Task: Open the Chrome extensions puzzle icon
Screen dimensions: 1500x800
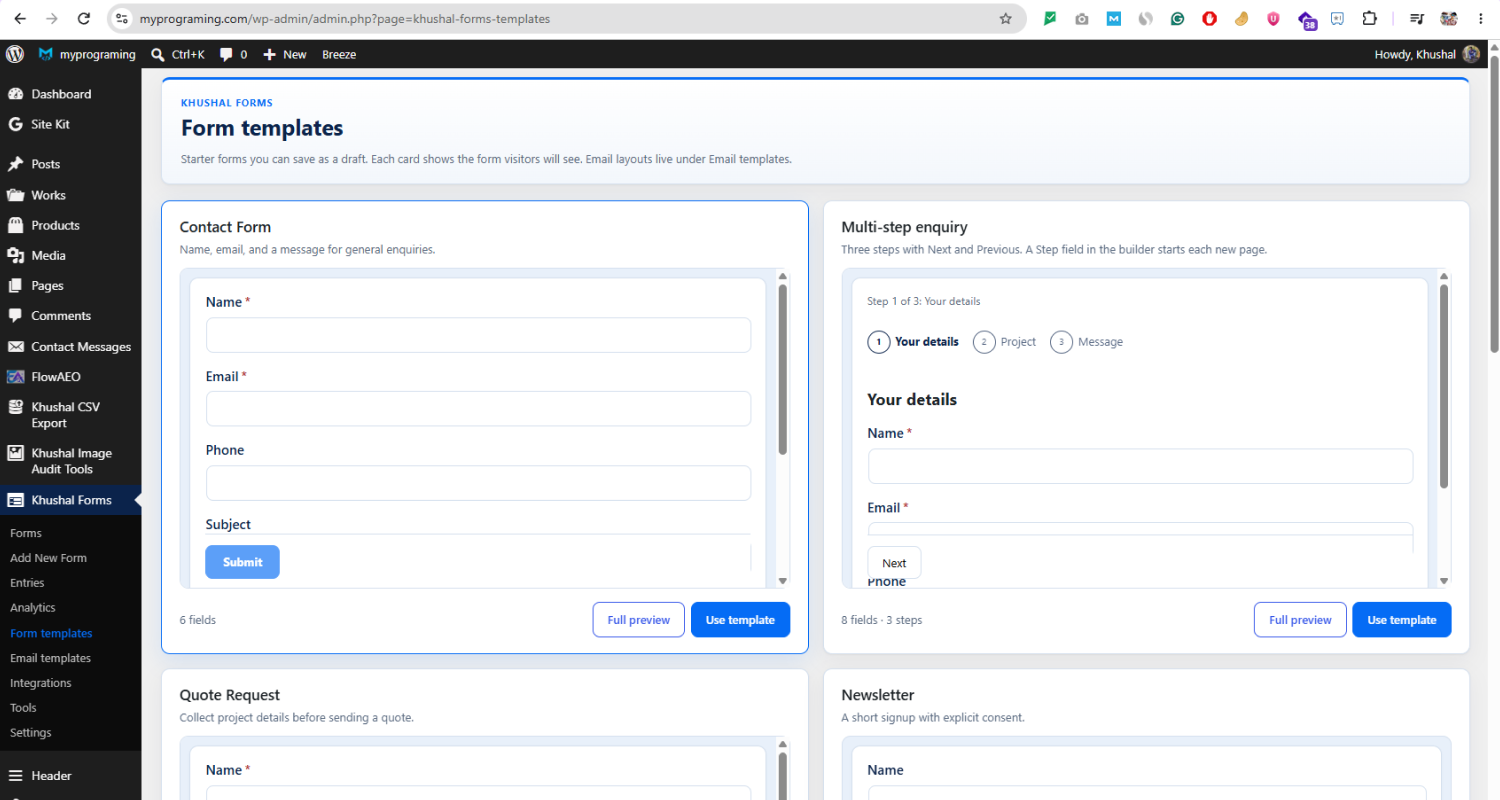Action: (x=1370, y=18)
